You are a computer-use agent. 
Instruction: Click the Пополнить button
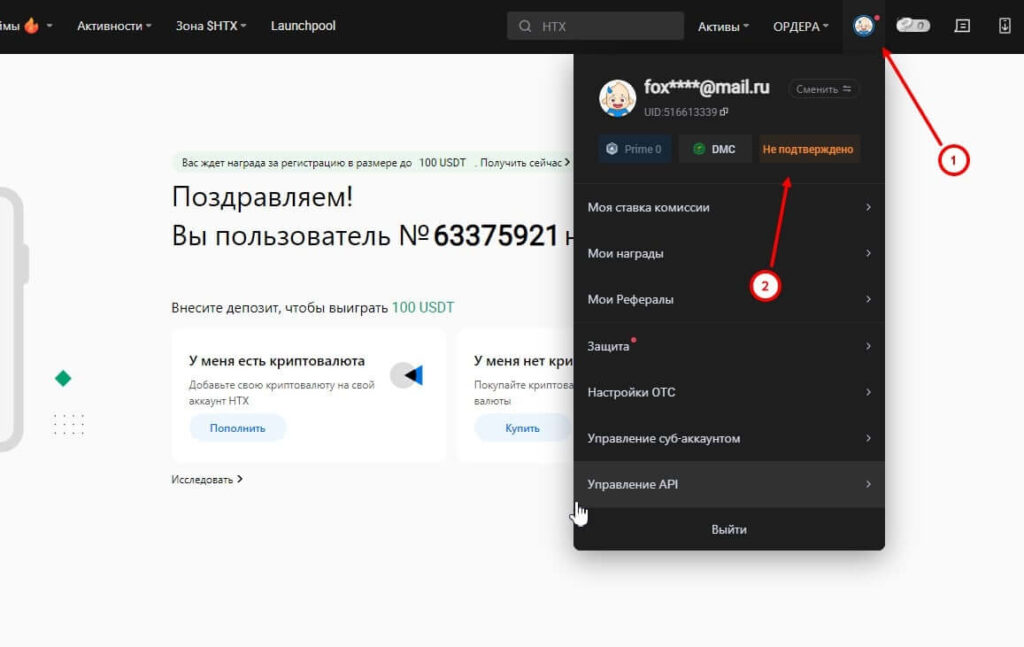(238, 428)
